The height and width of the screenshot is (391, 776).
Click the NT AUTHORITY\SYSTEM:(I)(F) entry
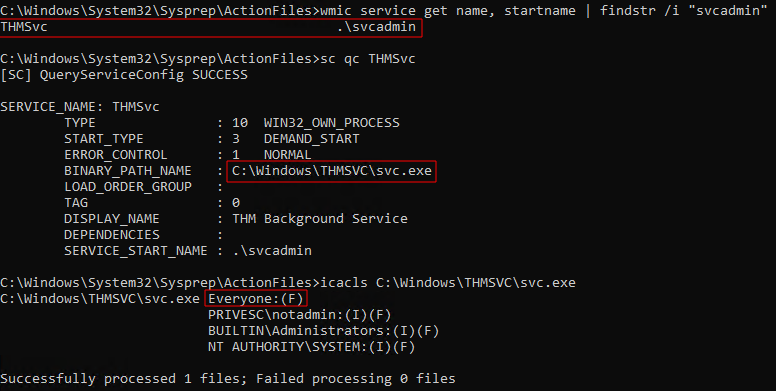[311, 347]
